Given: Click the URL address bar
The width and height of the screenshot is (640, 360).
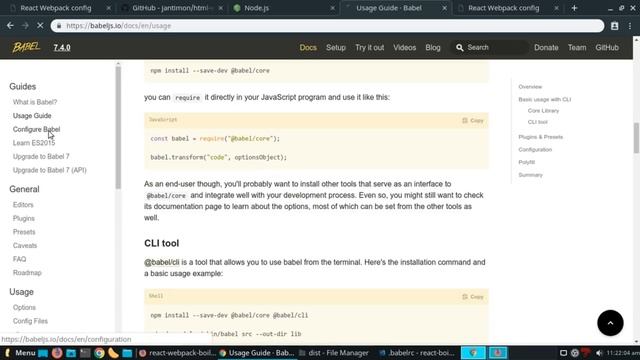Looking at the screenshot, I should pyautogui.click(x=327, y=26).
